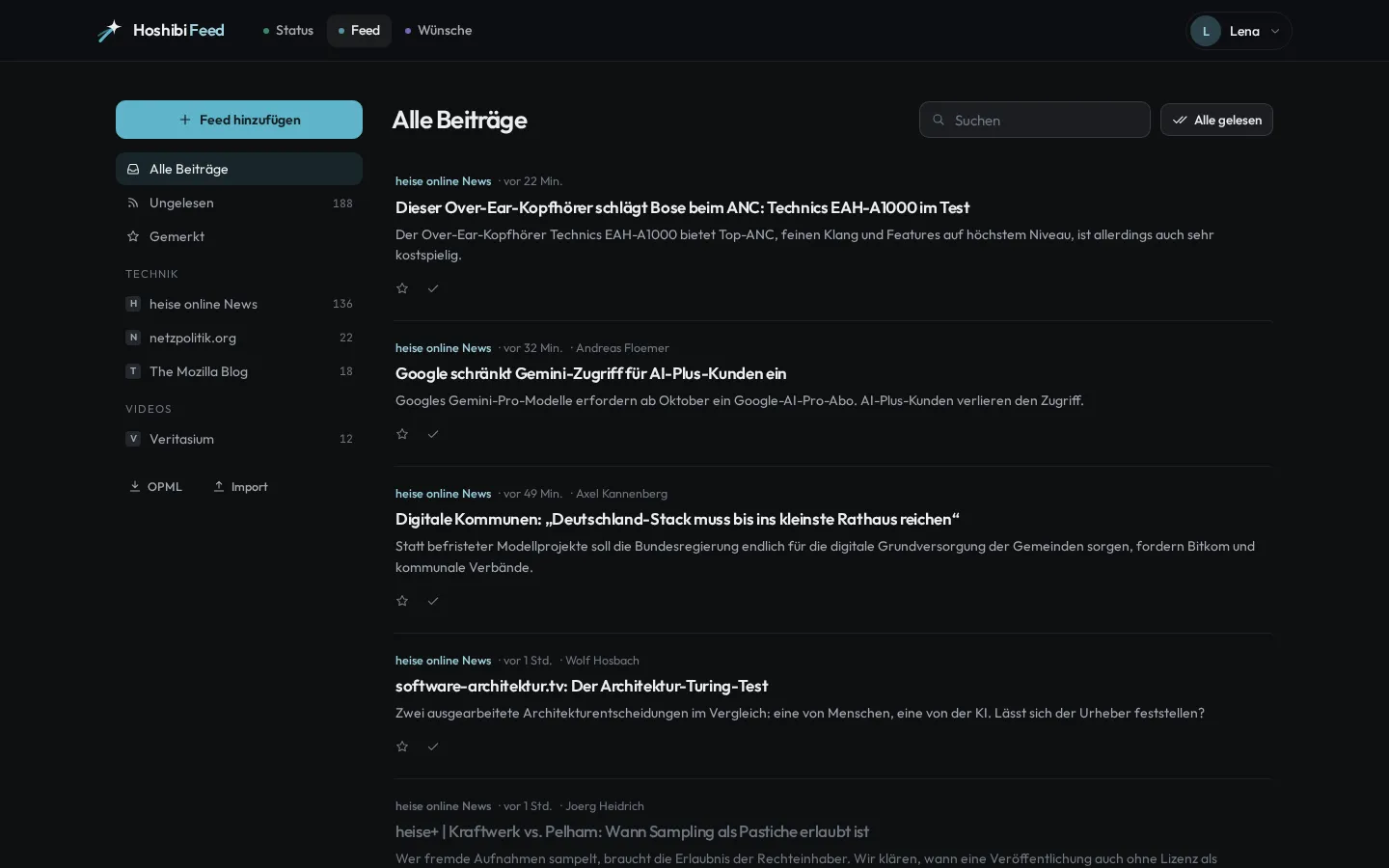Viewport: 1389px width, 868px height.
Task: Star the Google Gemini-Zugriff article
Action: point(402,434)
